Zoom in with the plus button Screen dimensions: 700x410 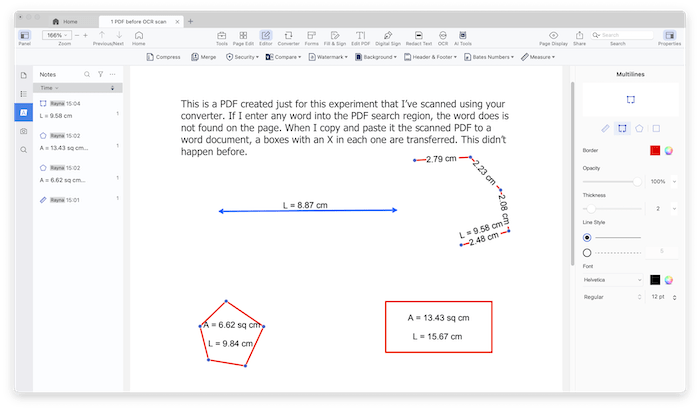point(85,35)
